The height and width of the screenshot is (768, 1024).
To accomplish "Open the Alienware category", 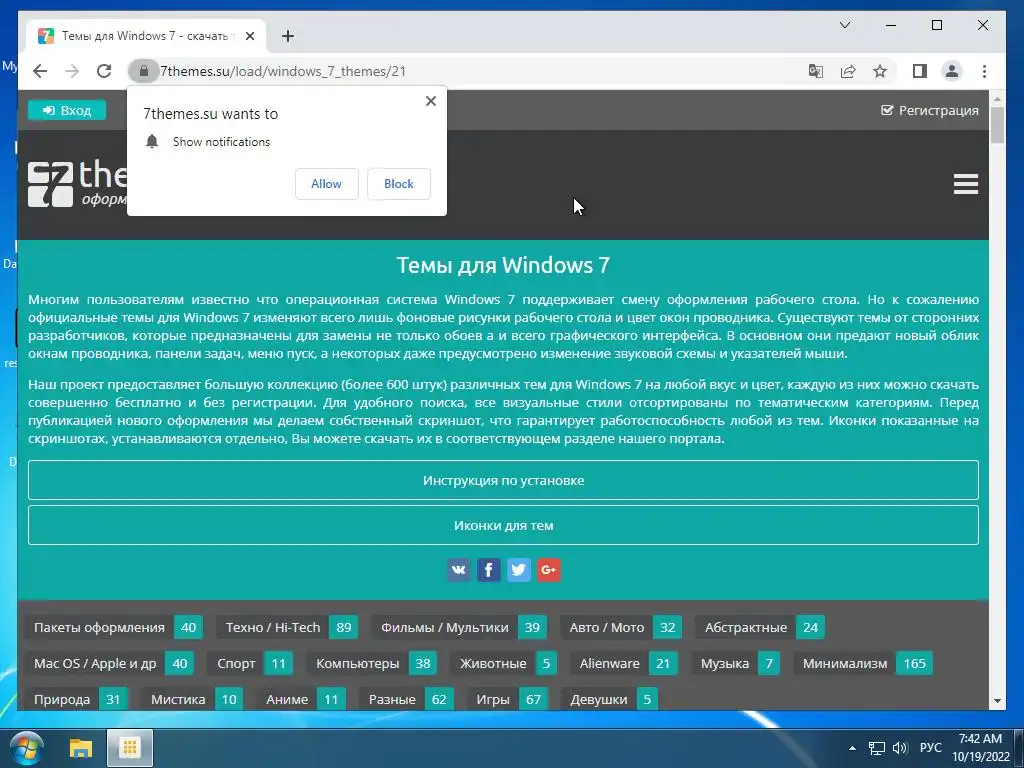I will coord(624,663).
